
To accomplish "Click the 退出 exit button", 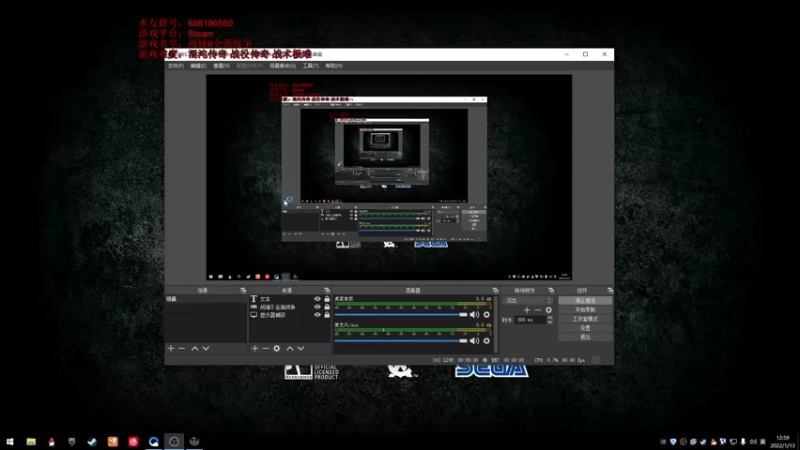I will (585, 337).
